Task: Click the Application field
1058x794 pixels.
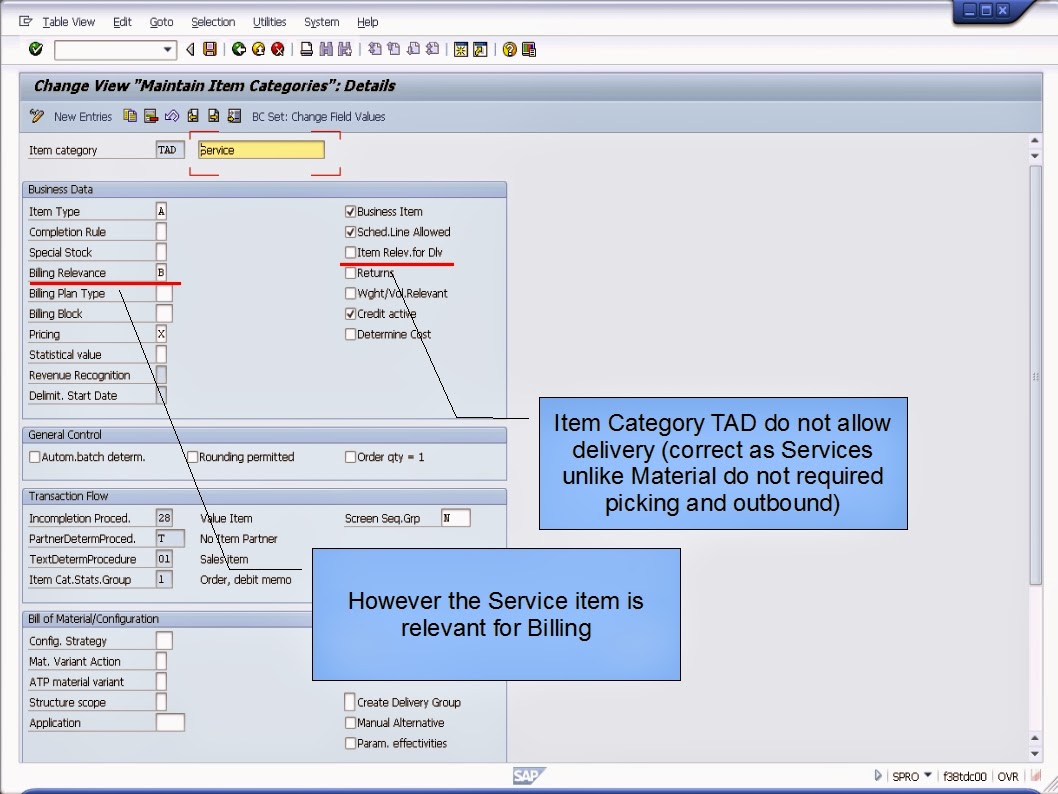Action: [170, 722]
